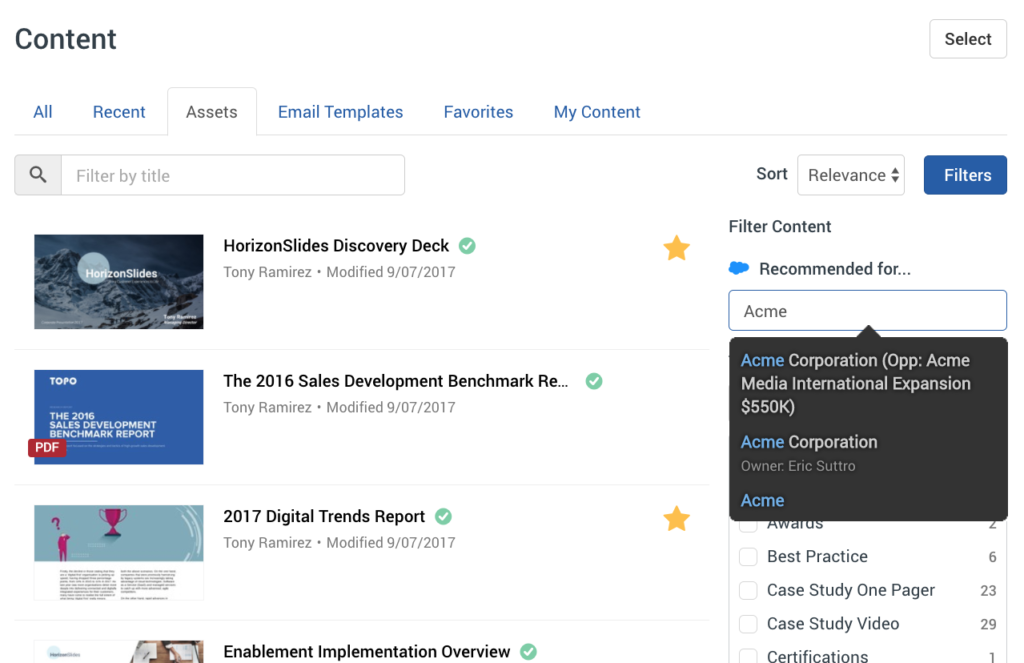Click the star icon beside 2017 Digital Trends Report
This screenshot has height=663, width=1024.
[676, 519]
